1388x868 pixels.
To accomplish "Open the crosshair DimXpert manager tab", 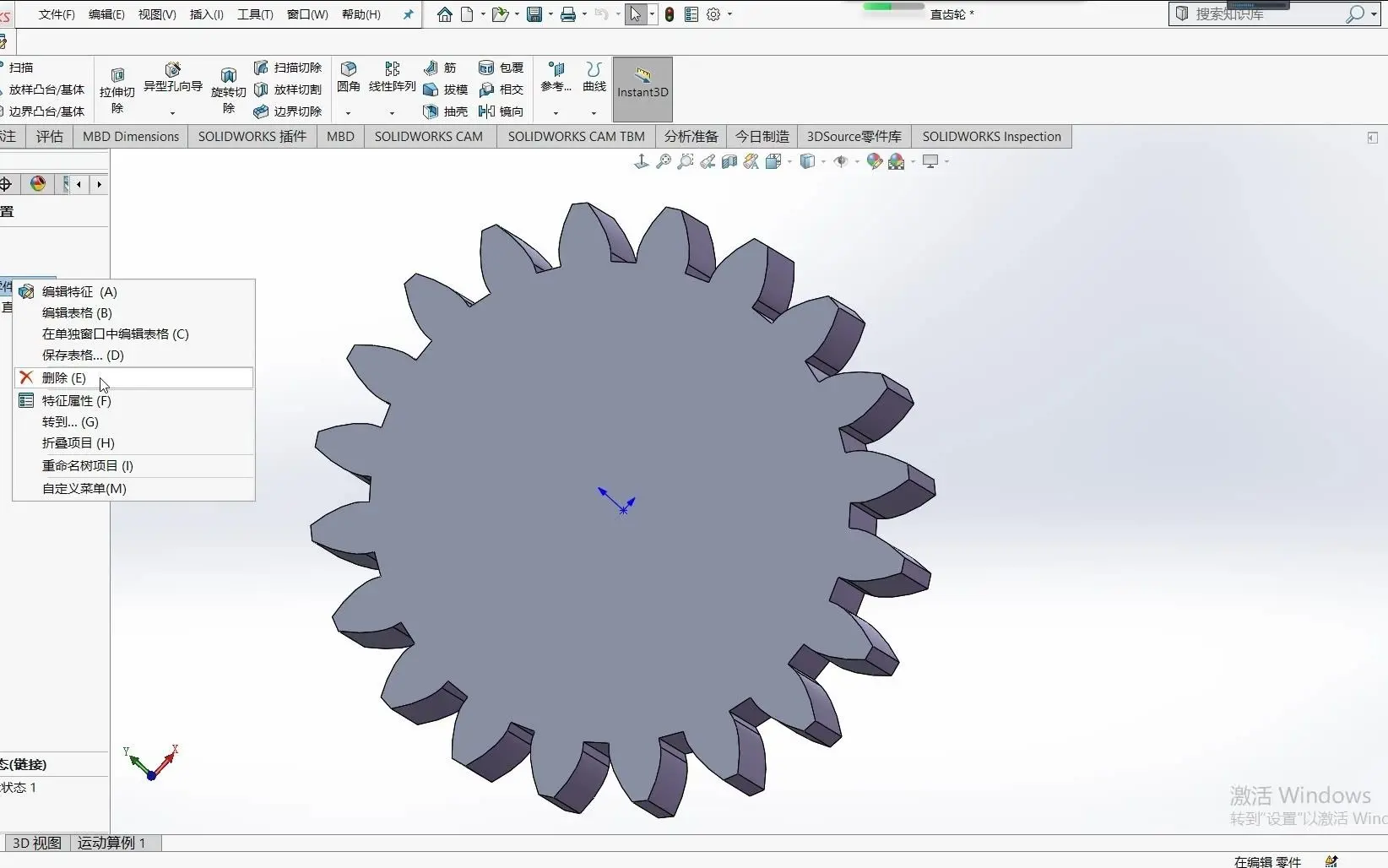I will (6, 184).
